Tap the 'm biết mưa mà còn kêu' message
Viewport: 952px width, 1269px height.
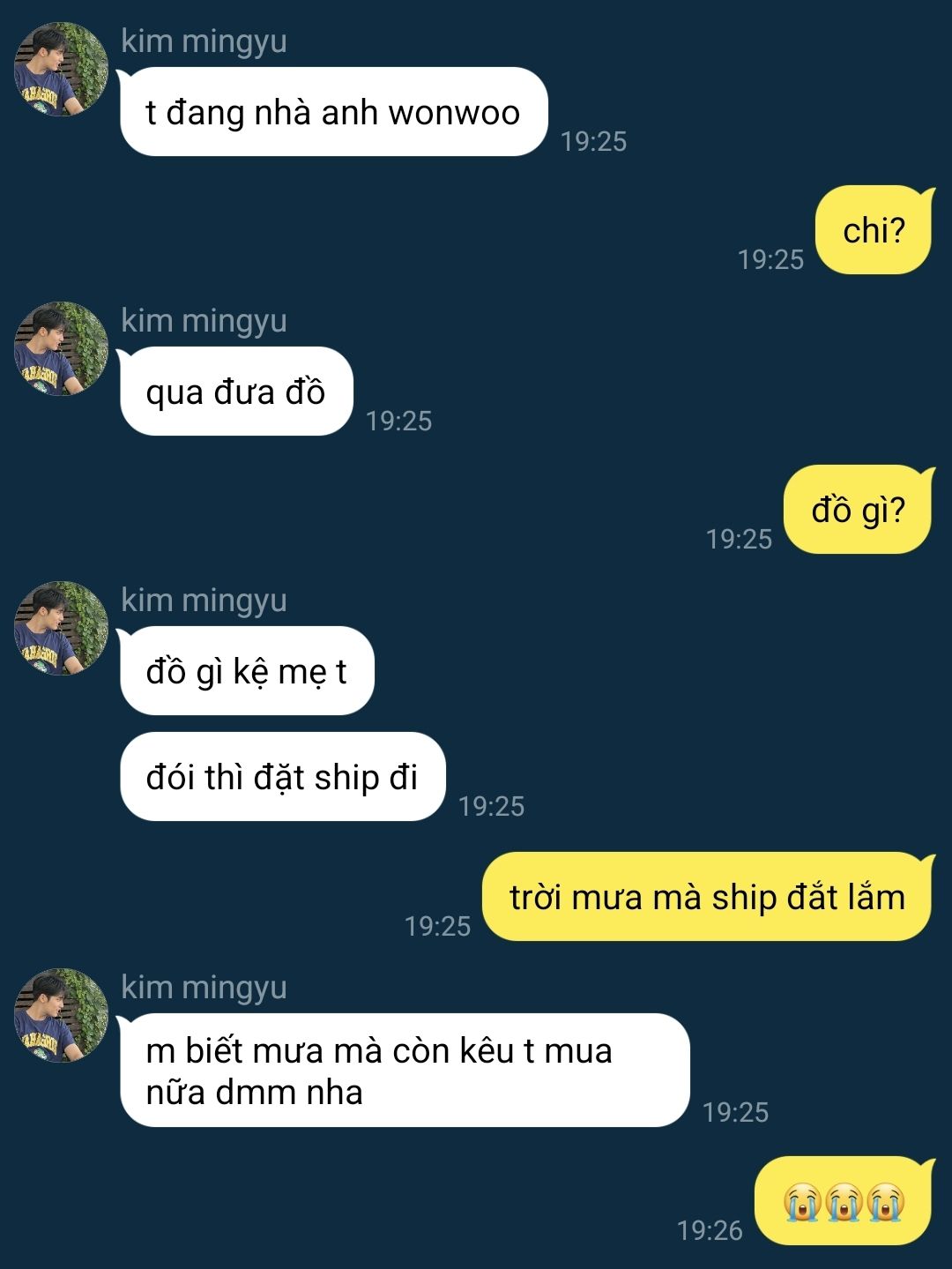click(x=405, y=1071)
